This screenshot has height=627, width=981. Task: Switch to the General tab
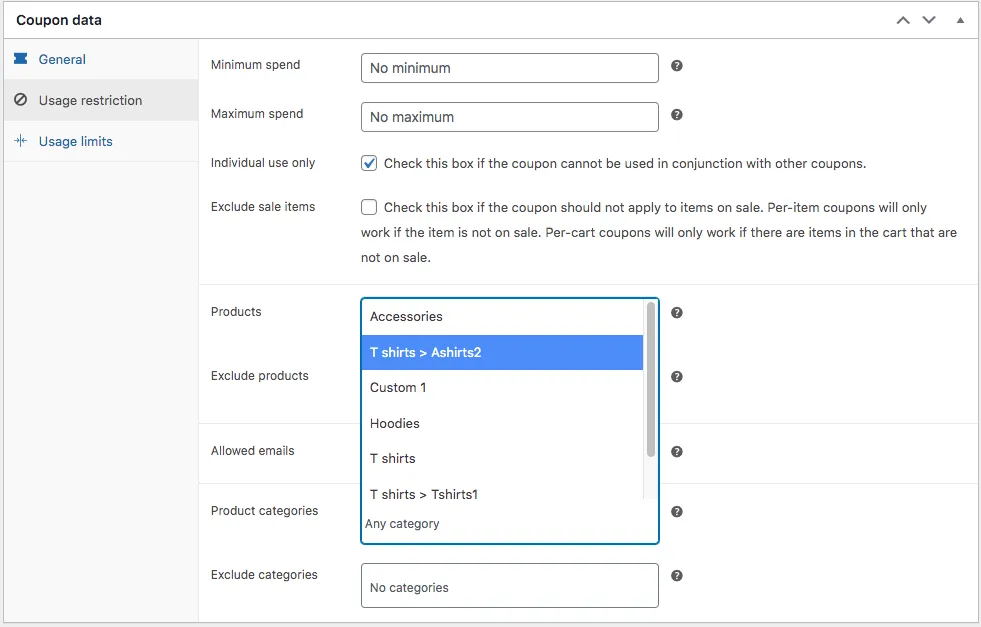point(62,59)
